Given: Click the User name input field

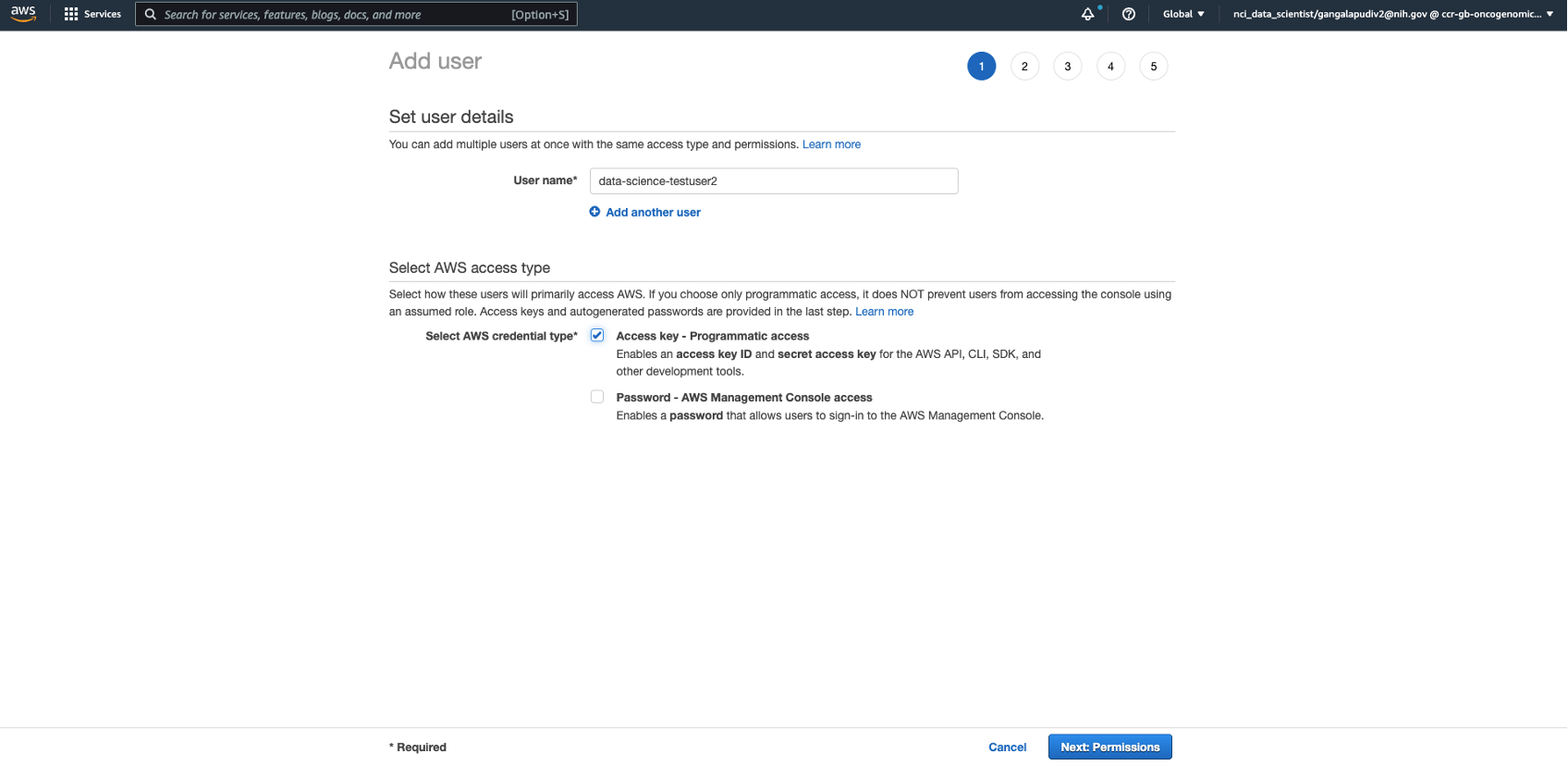Looking at the screenshot, I should pyautogui.click(x=773, y=181).
